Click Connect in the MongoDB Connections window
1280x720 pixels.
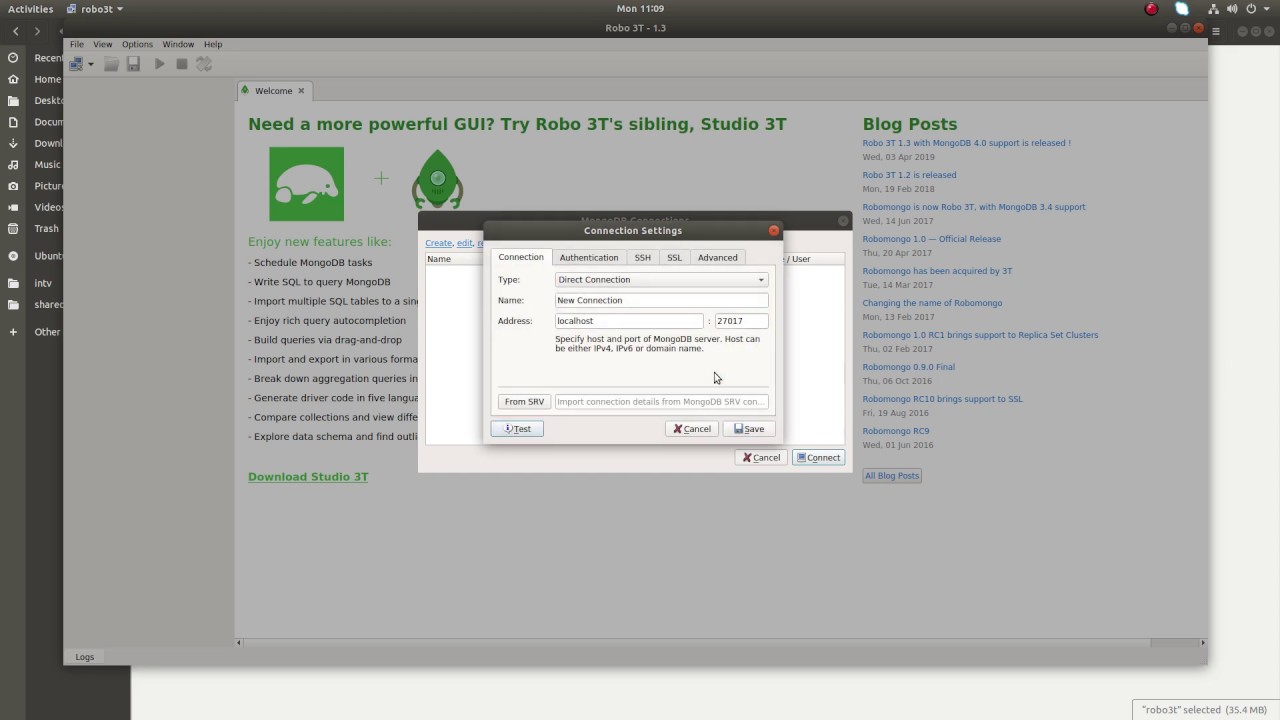coord(818,458)
